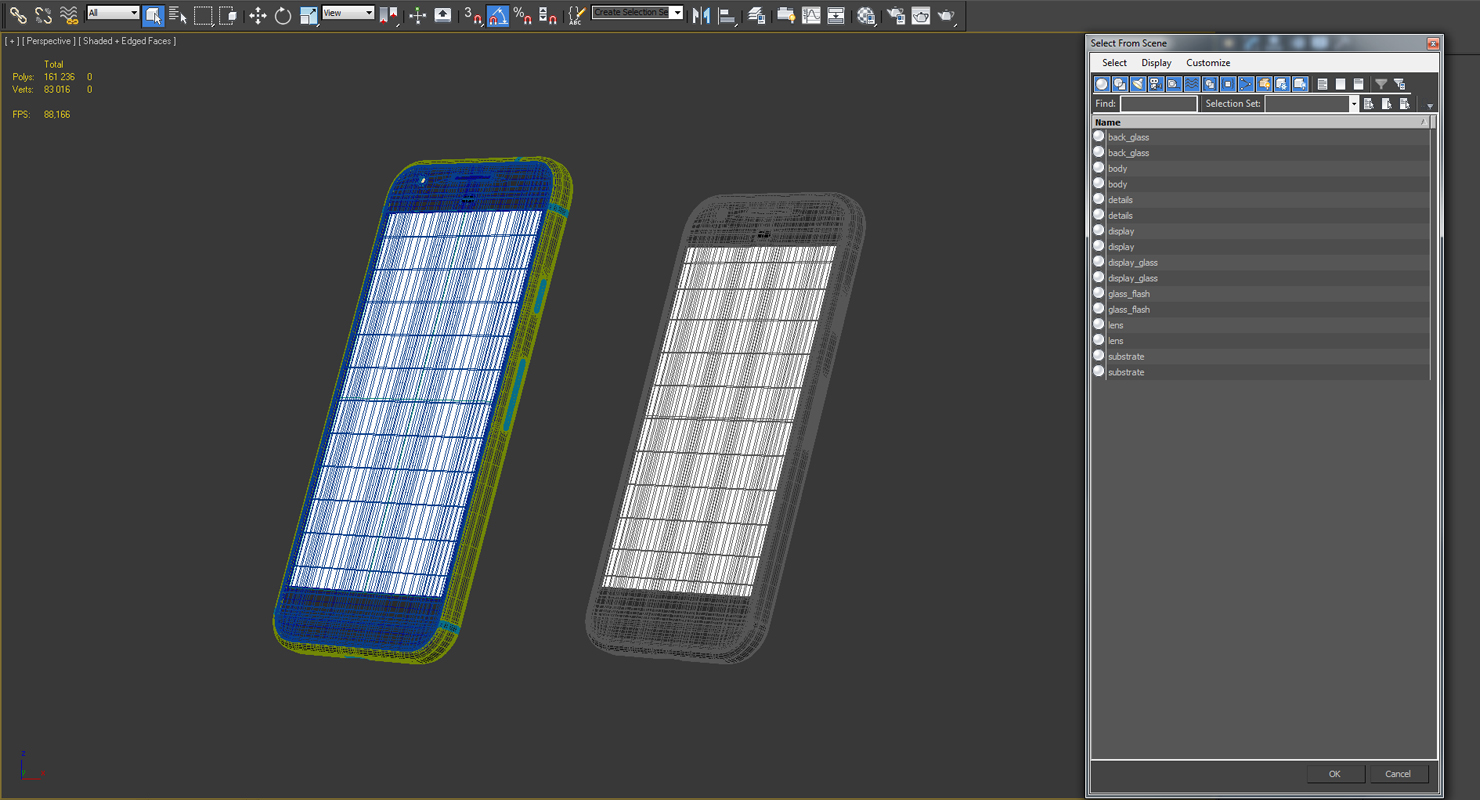Toggle Percent Snap on the toolbar

[523, 15]
